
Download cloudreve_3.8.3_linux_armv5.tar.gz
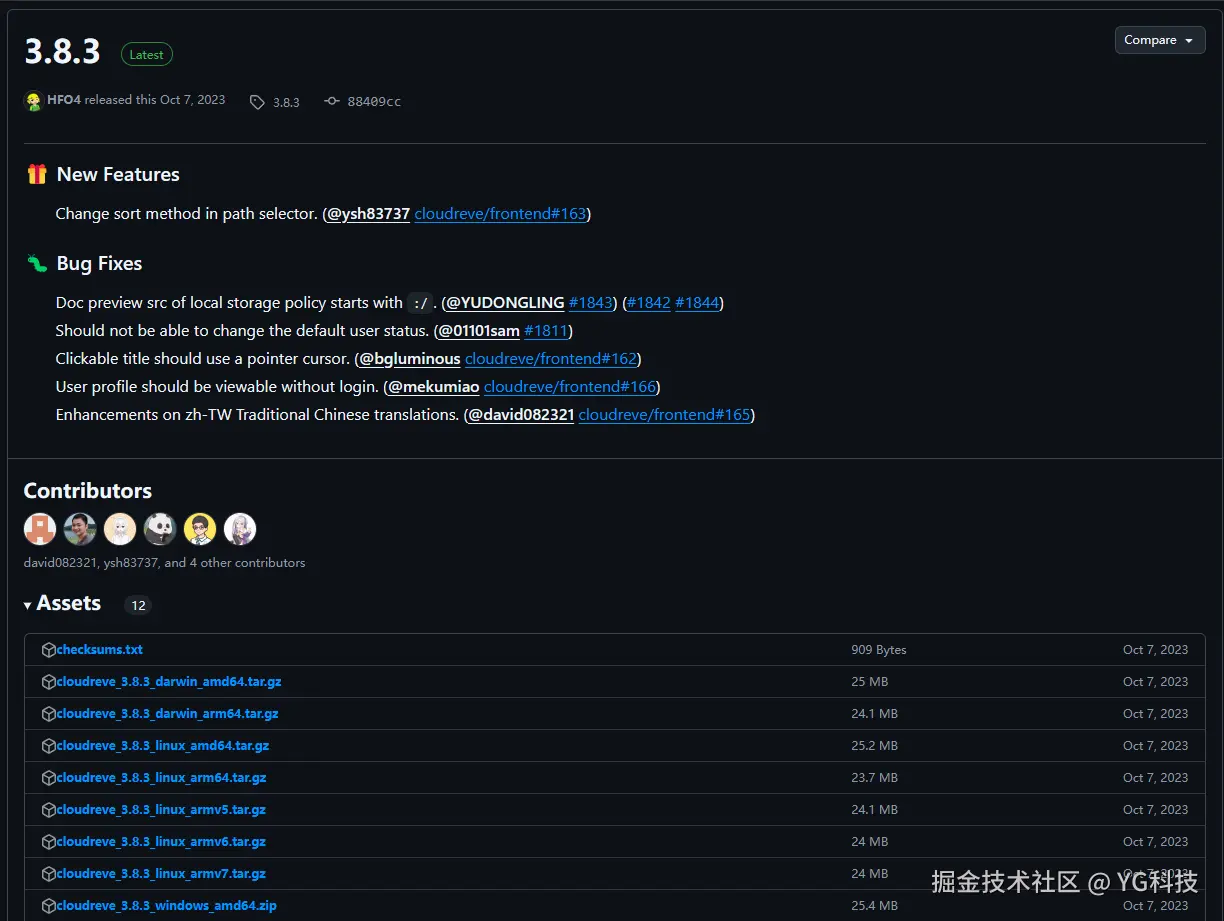pyautogui.click(x=162, y=810)
